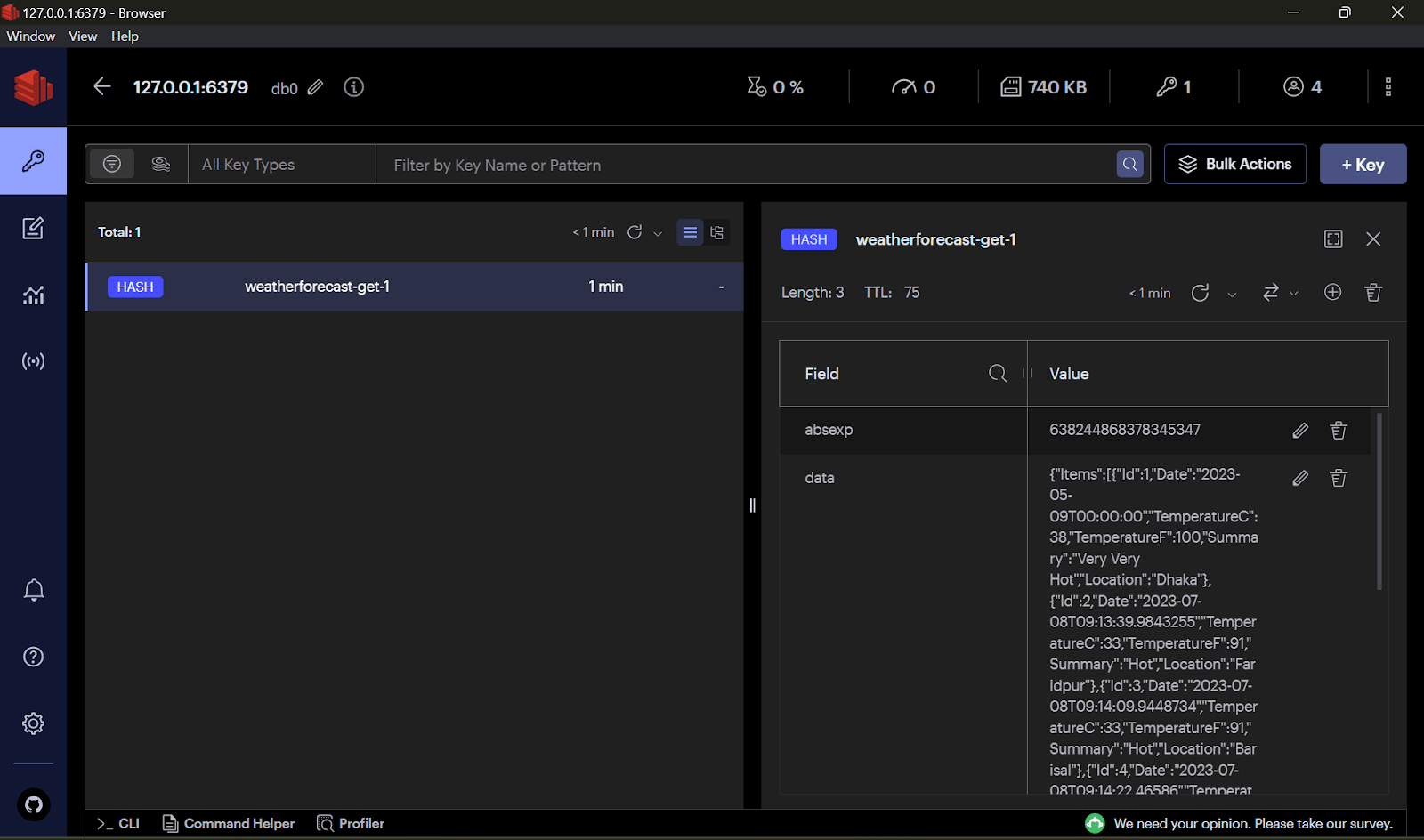Click the + Key button
The width and height of the screenshot is (1424, 840).
click(1363, 165)
